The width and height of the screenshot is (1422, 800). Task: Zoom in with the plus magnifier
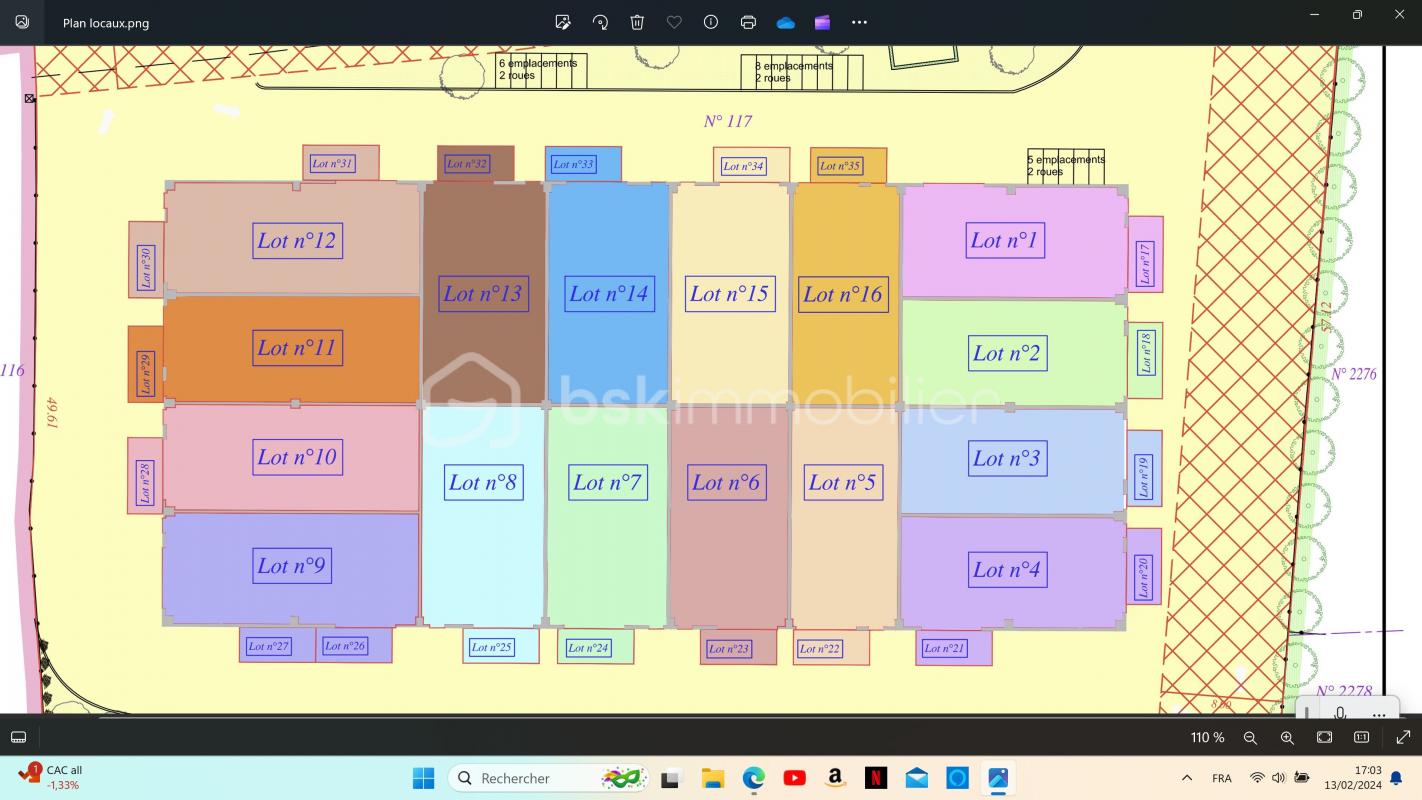(x=1287, y=737)
